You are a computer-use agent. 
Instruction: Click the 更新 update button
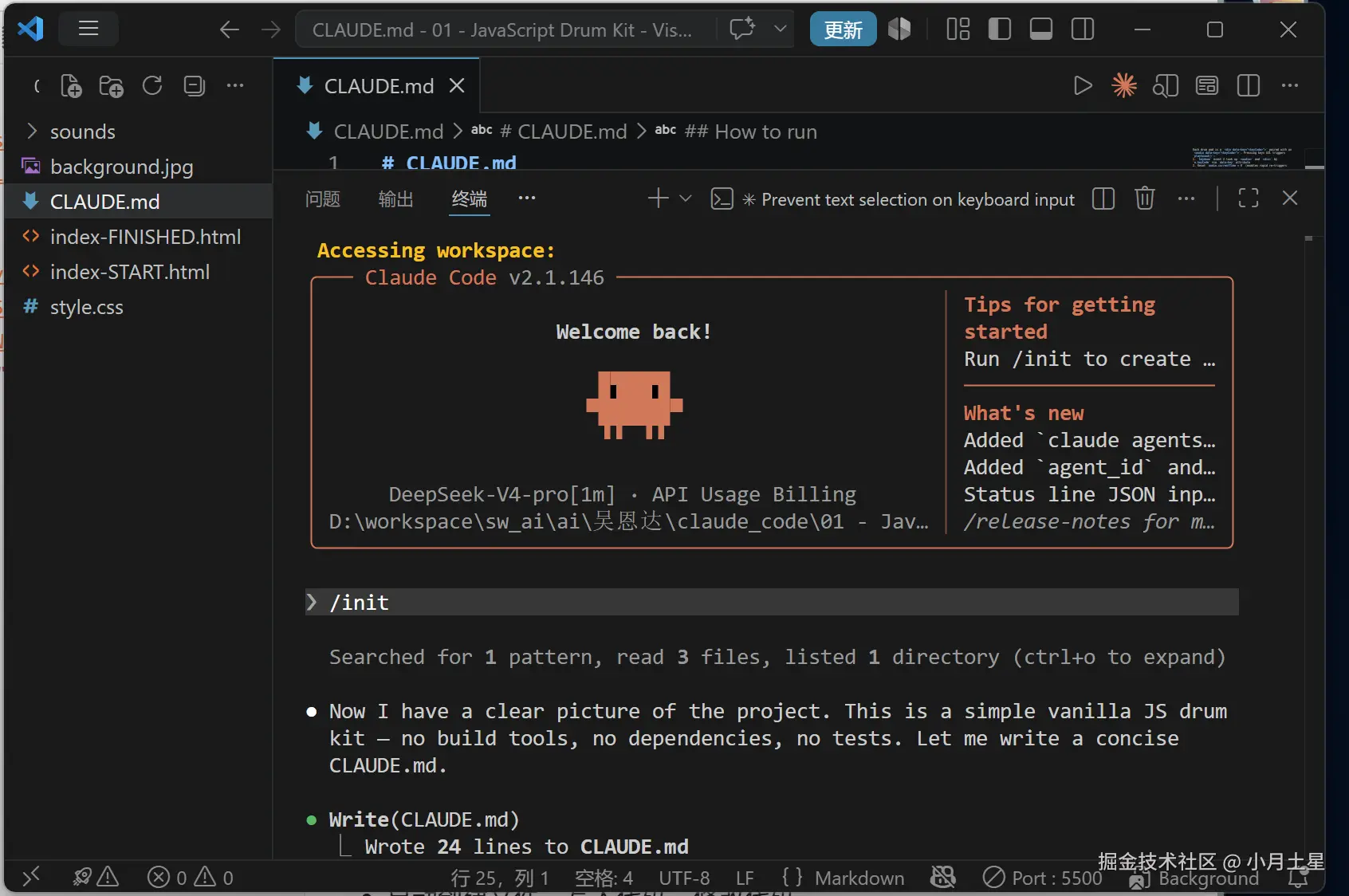[843, 29]
